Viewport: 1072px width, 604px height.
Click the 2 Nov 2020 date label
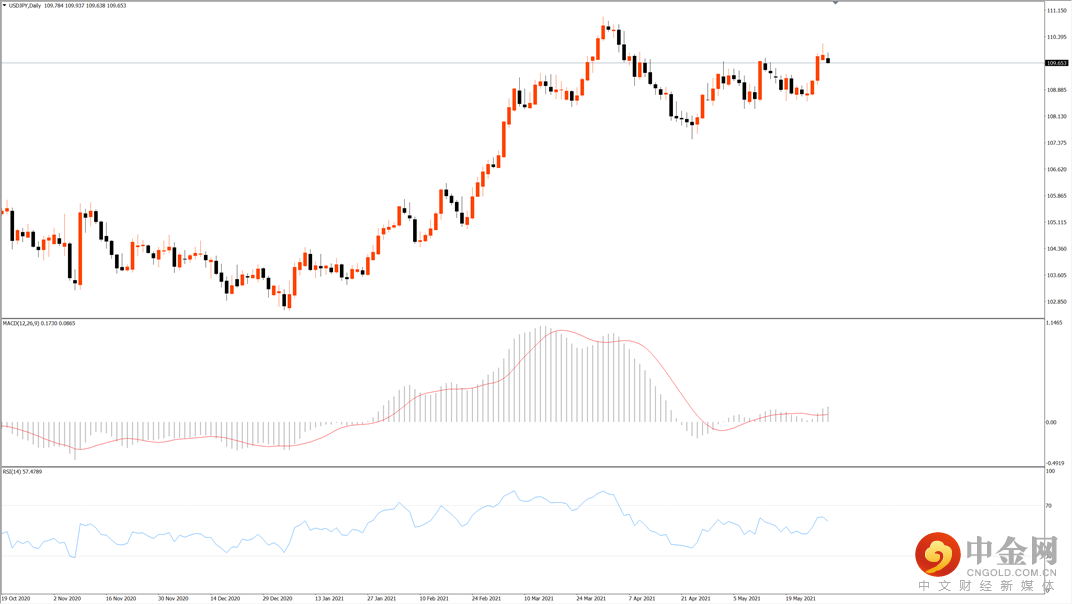[x=67, y=599]
